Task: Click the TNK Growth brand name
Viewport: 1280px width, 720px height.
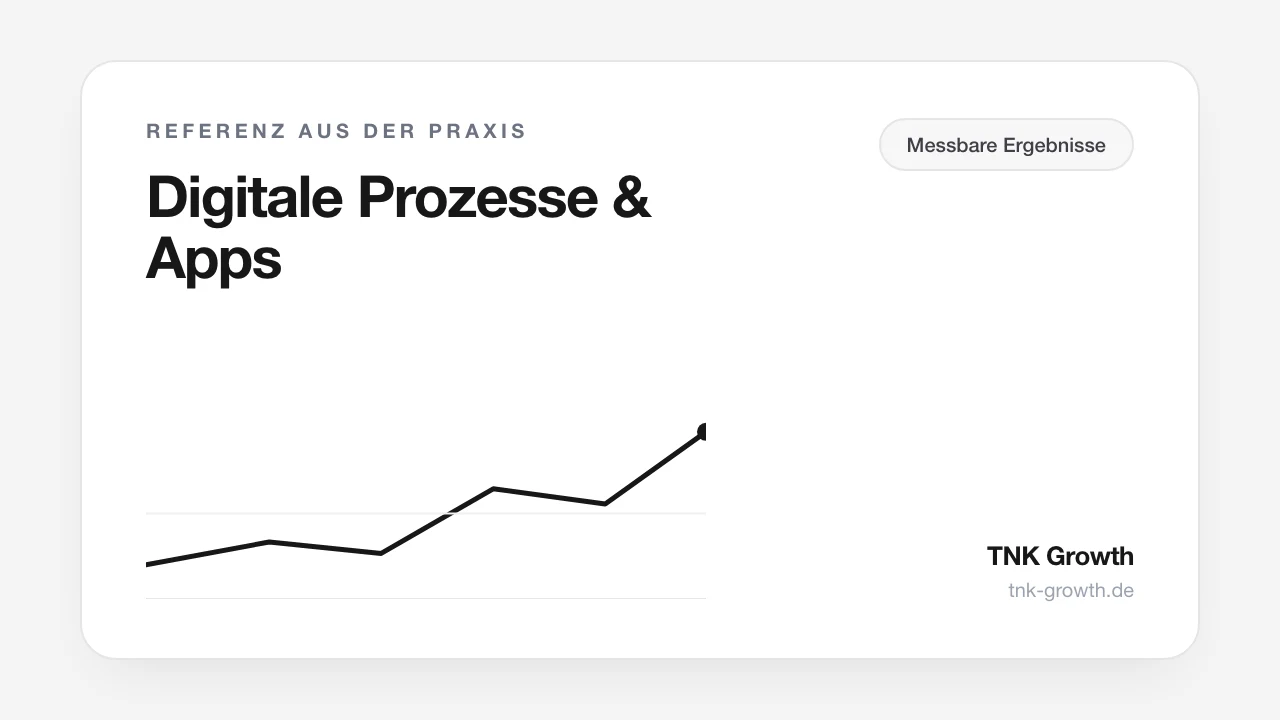Action: (x=1060, y=556)
